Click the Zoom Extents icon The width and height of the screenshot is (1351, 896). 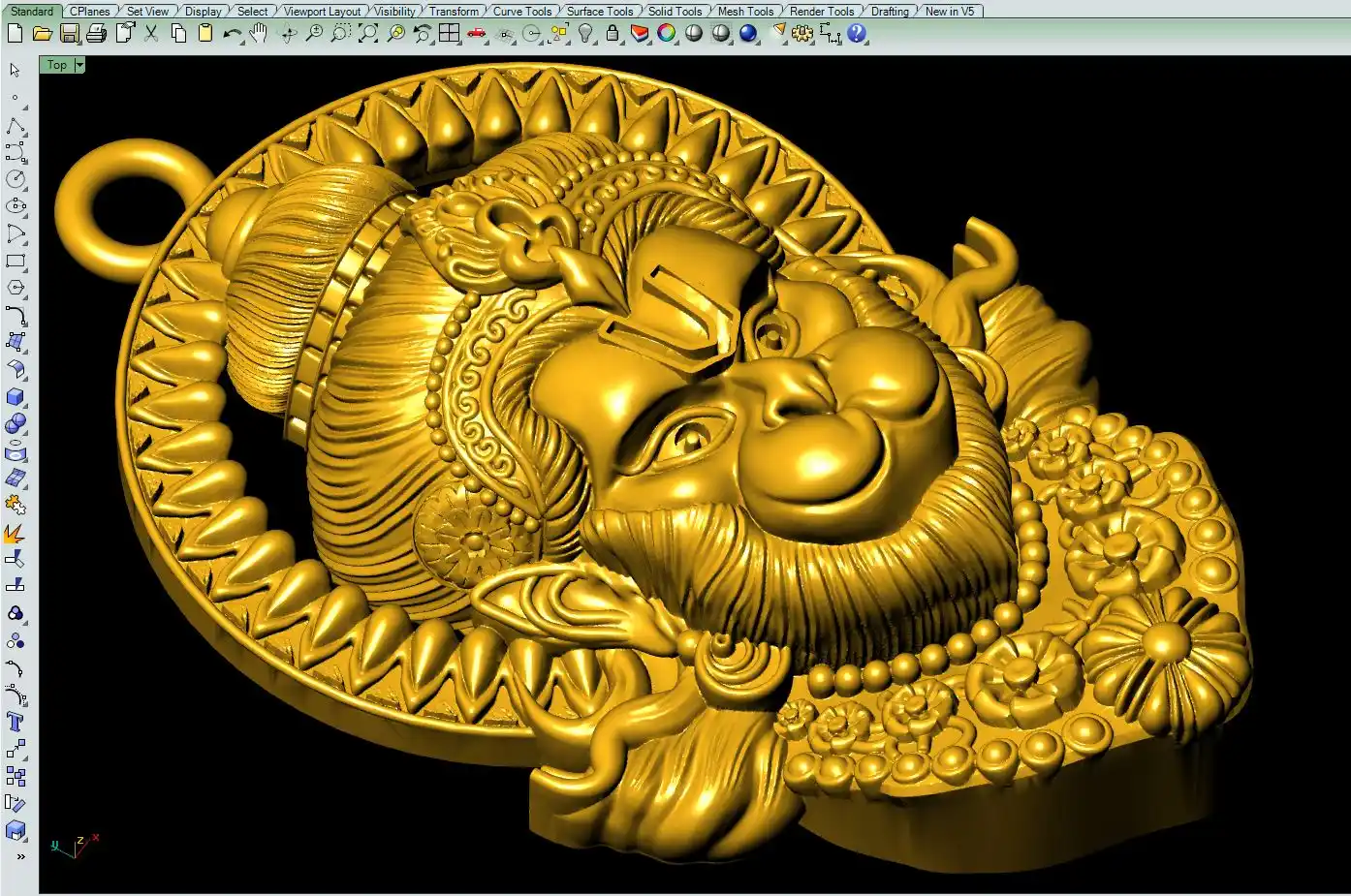click(x=368, y=34)
